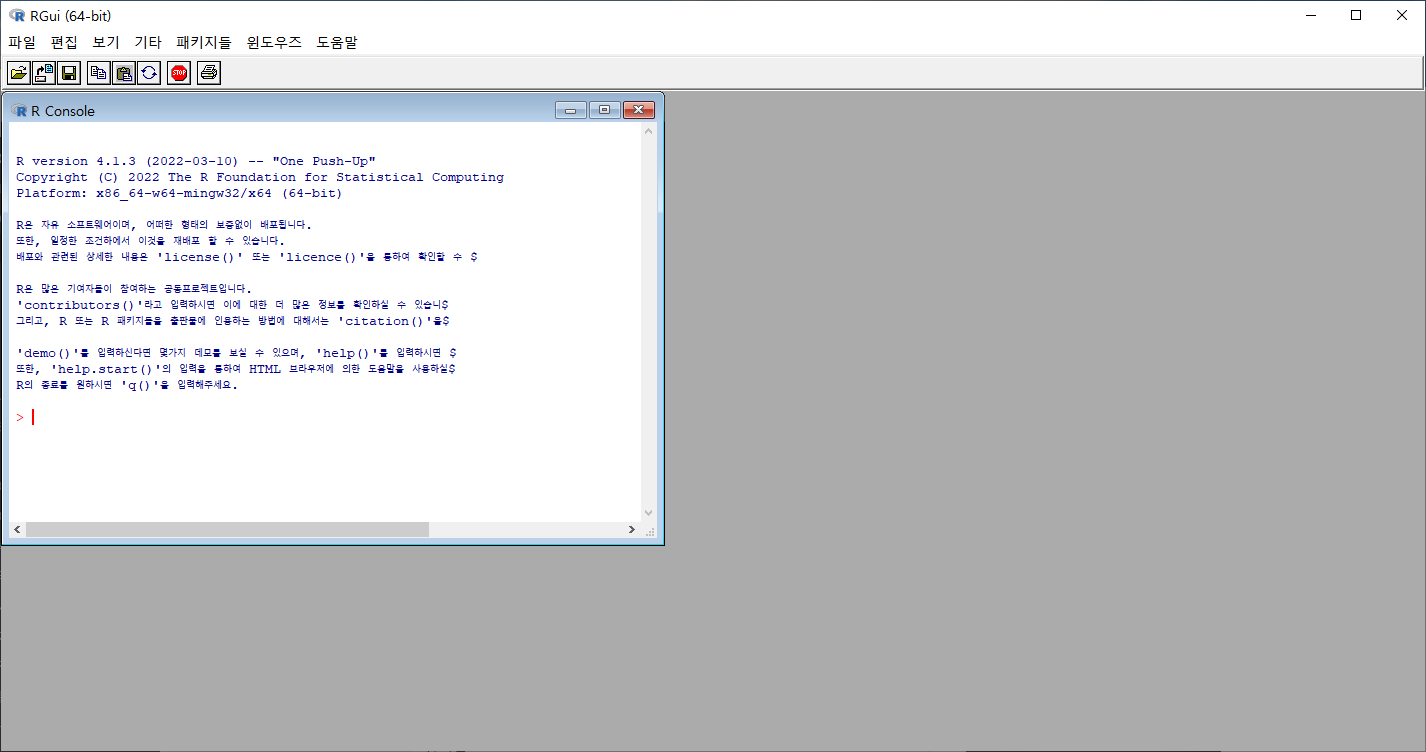Click console horizontal scrollbar left arrow

[x=17, y=529]
